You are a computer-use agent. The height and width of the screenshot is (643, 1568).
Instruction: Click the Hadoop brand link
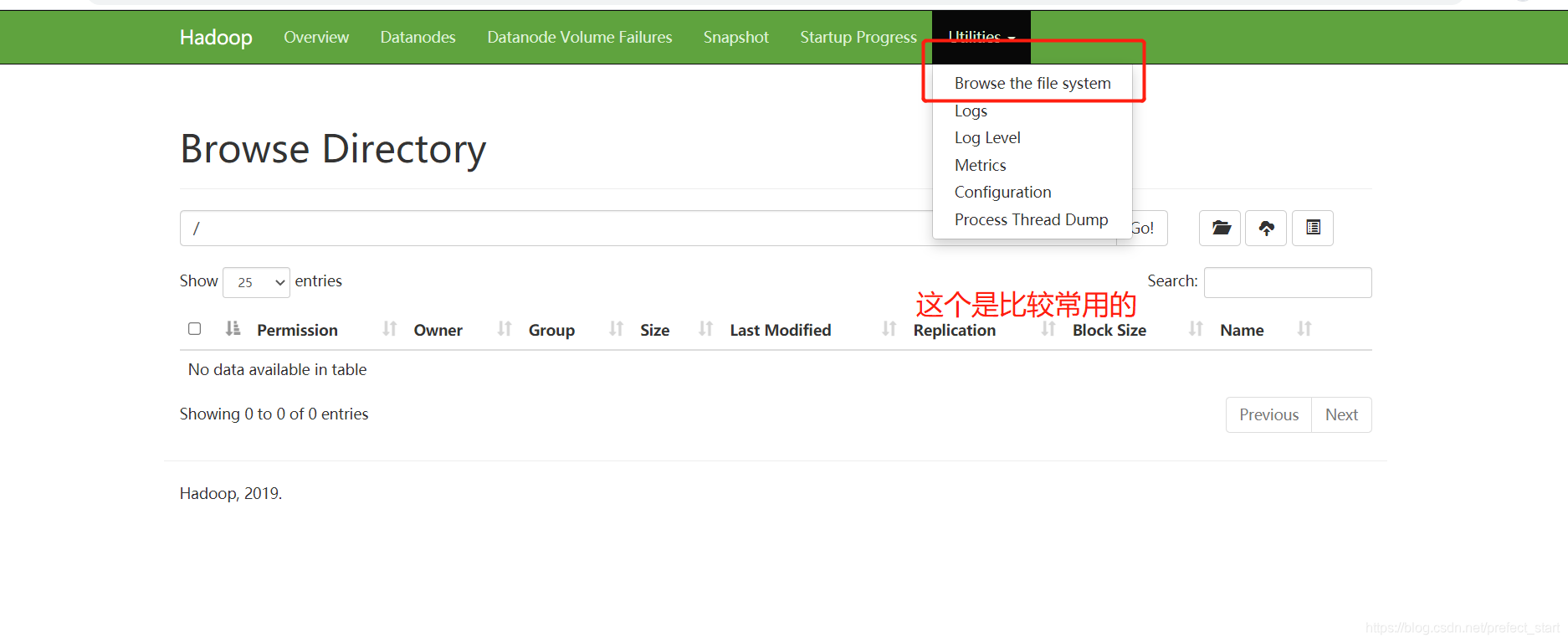216,37
